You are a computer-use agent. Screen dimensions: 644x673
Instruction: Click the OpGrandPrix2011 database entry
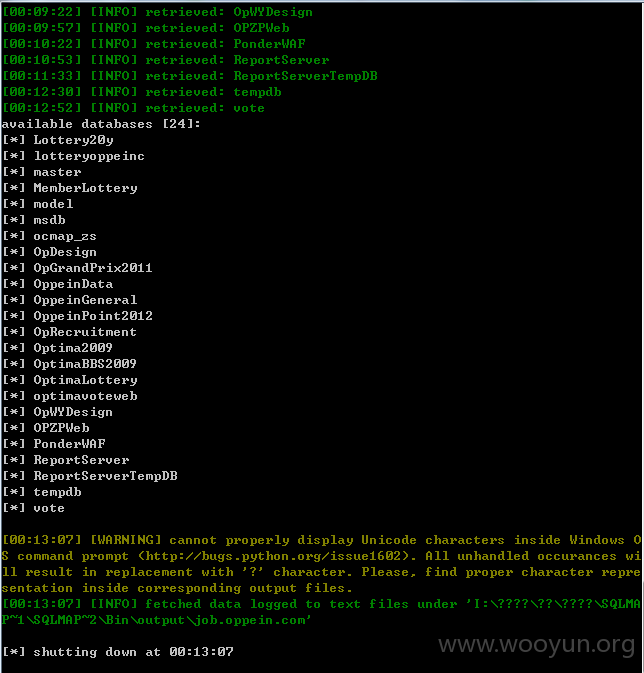coord(93,268)
